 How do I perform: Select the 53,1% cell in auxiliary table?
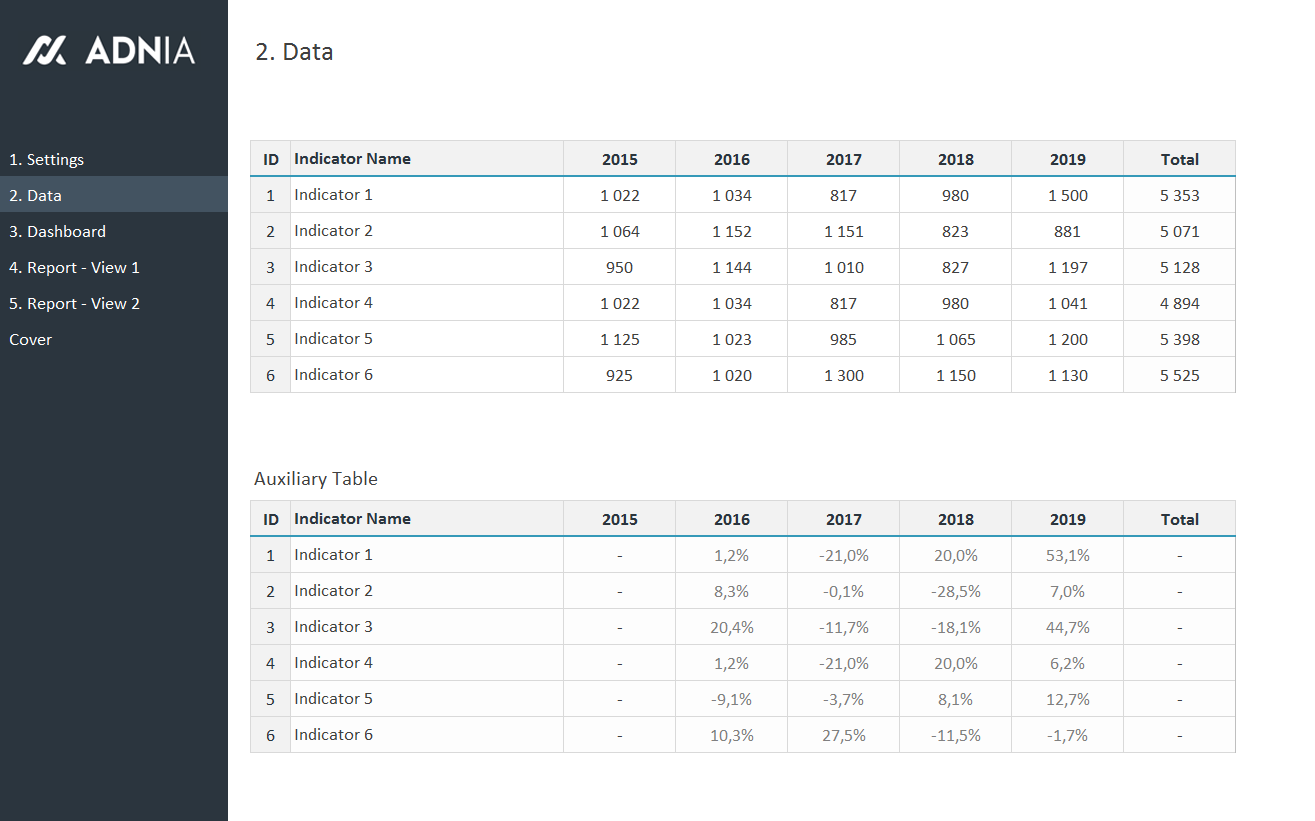click(x=1068, y=556)
